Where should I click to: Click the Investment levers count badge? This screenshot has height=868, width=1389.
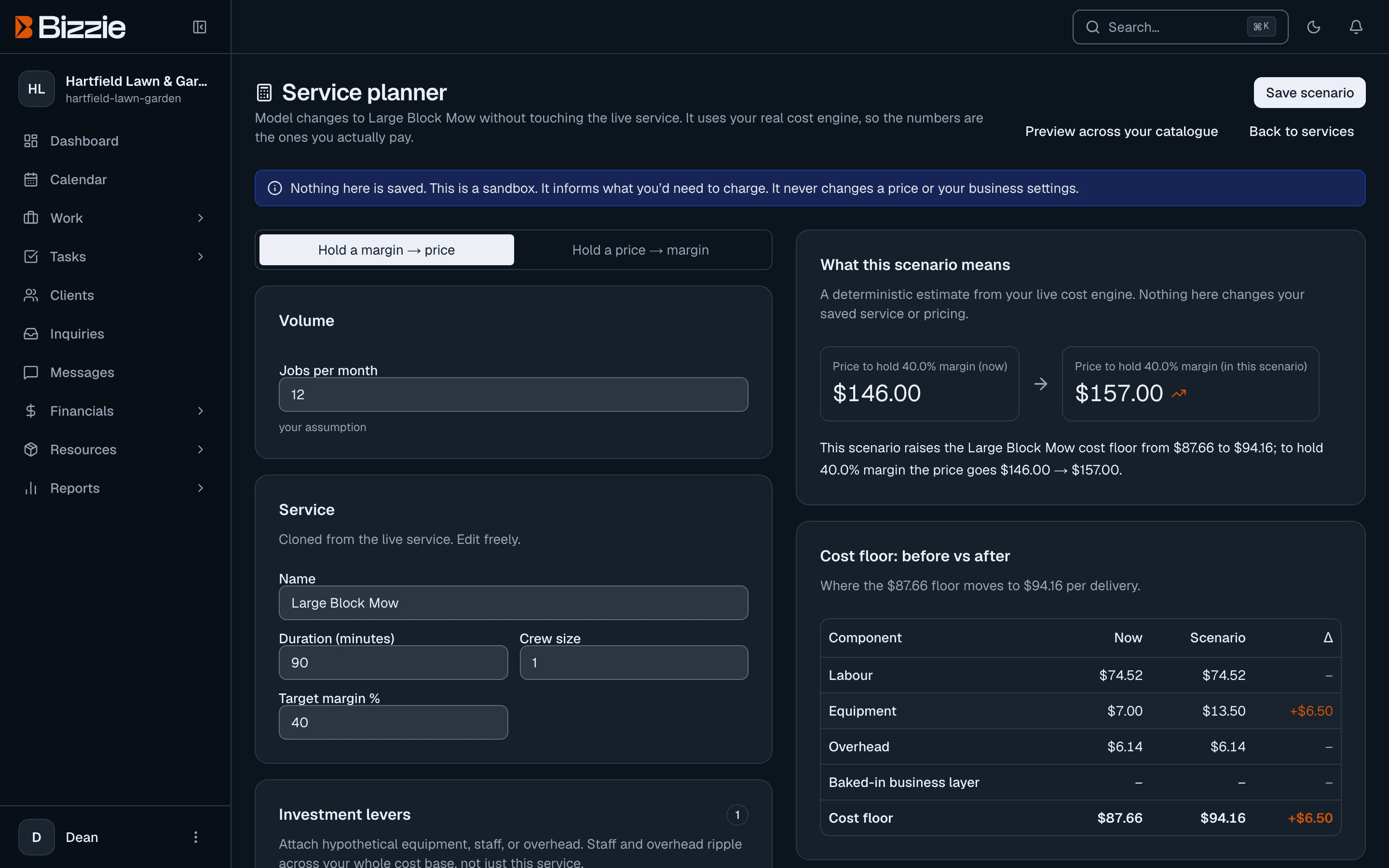pos(737,814)
